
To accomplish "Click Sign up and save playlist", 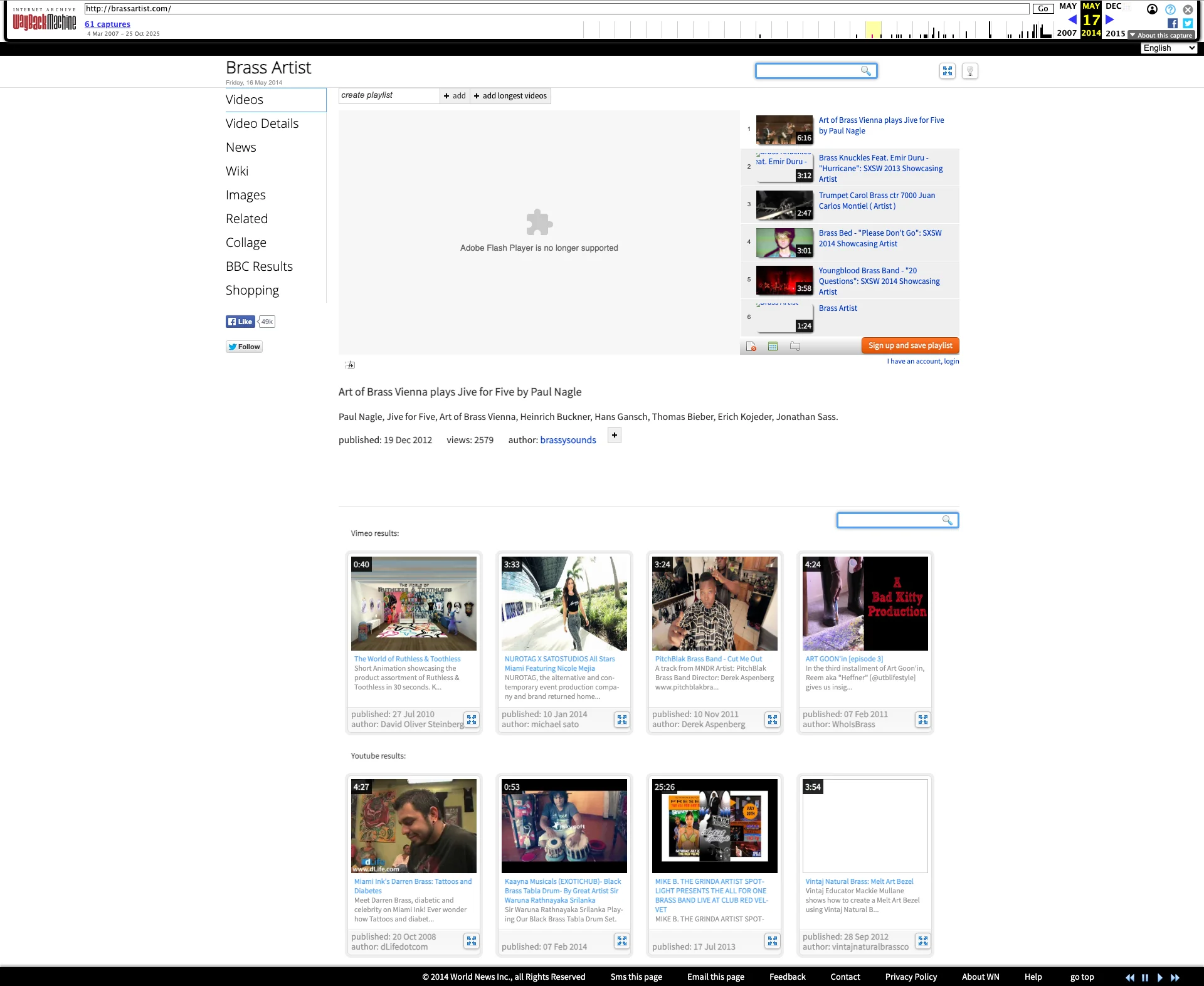I will pyautogui.click(x=909, y=345).
